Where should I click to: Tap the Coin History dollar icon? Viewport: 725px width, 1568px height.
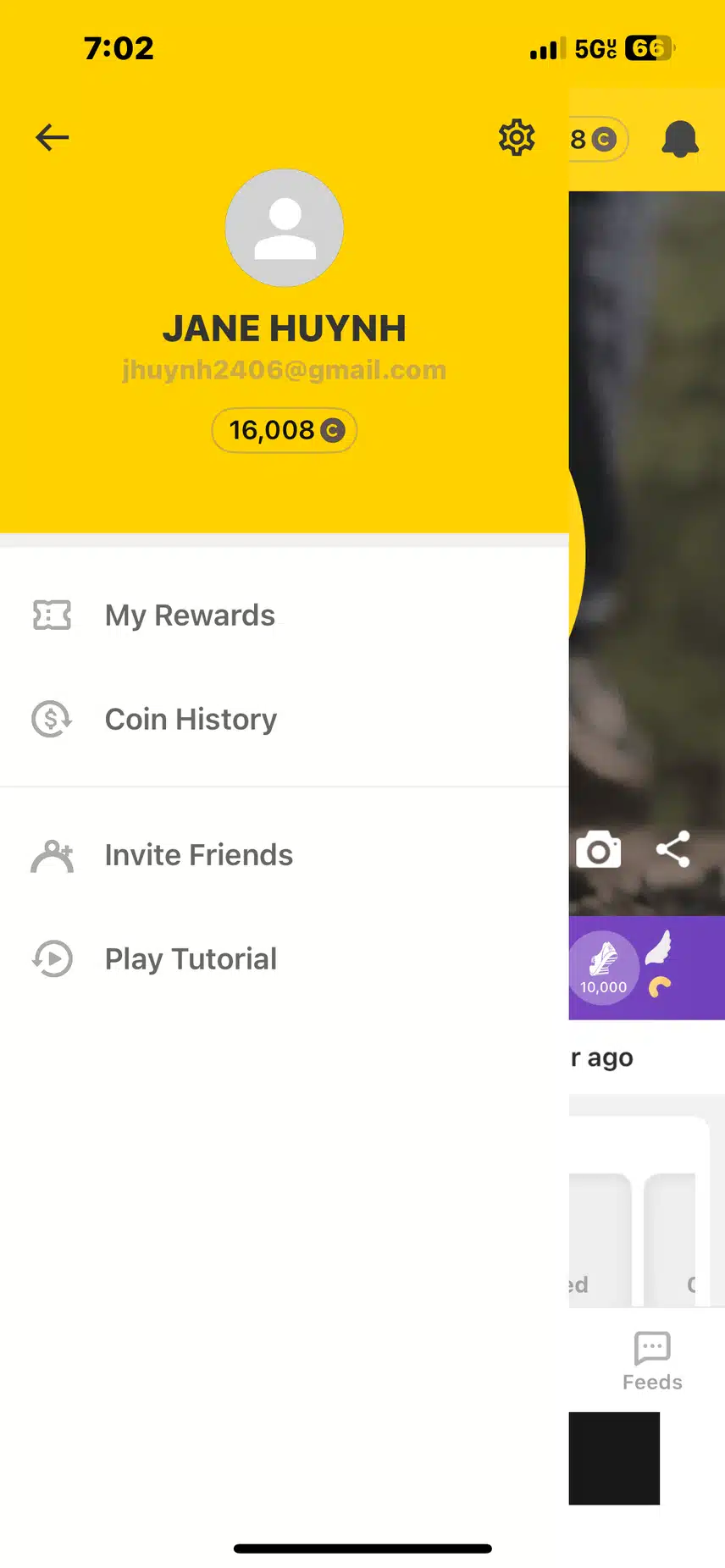coord(52,720)
